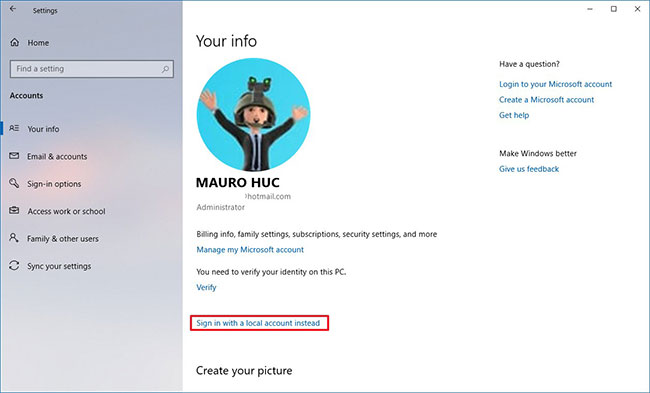Click the Sync your settings arrows icon

(14, 265)
